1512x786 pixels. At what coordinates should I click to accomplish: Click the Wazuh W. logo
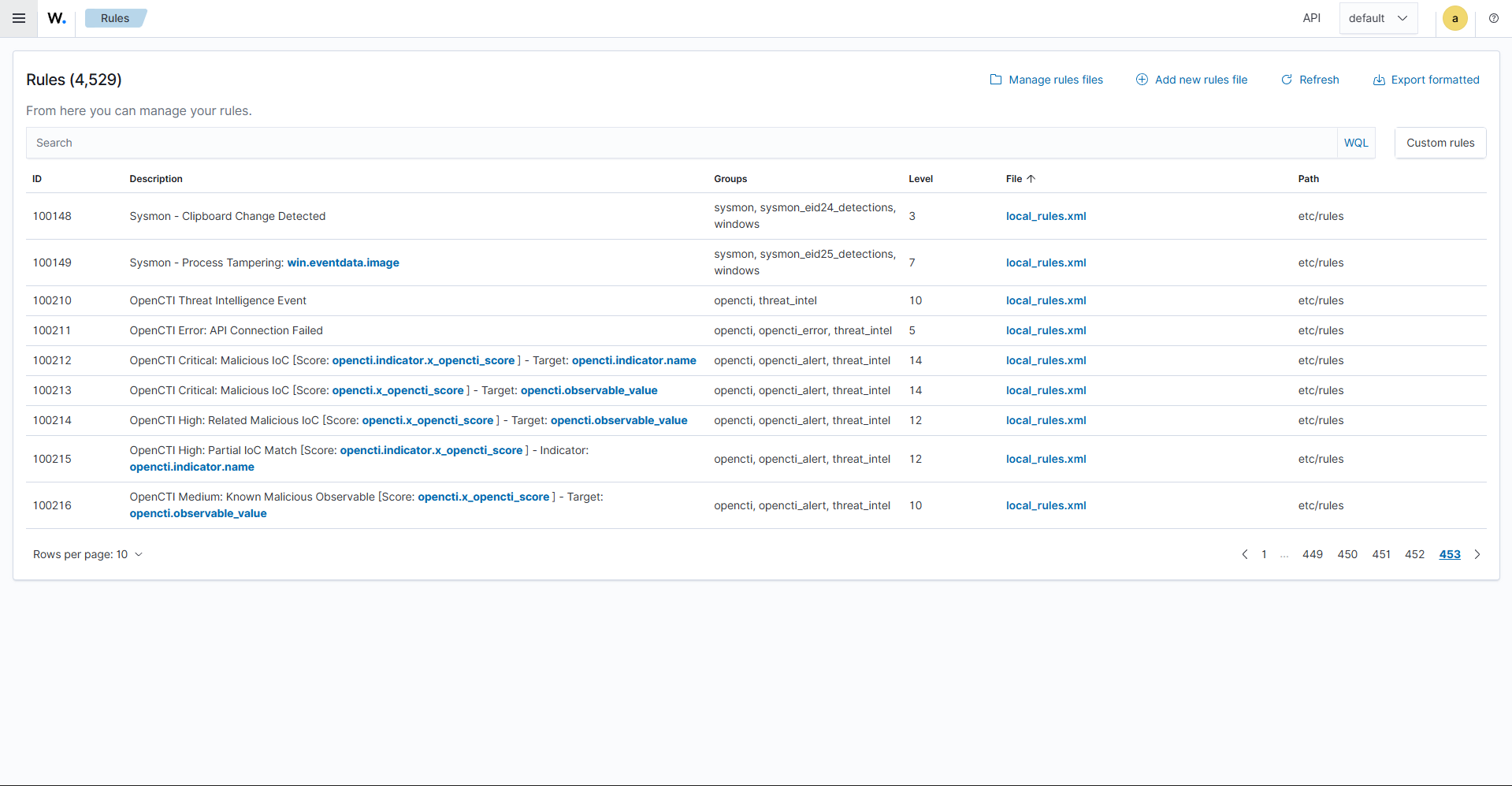(x=57, y=18)
